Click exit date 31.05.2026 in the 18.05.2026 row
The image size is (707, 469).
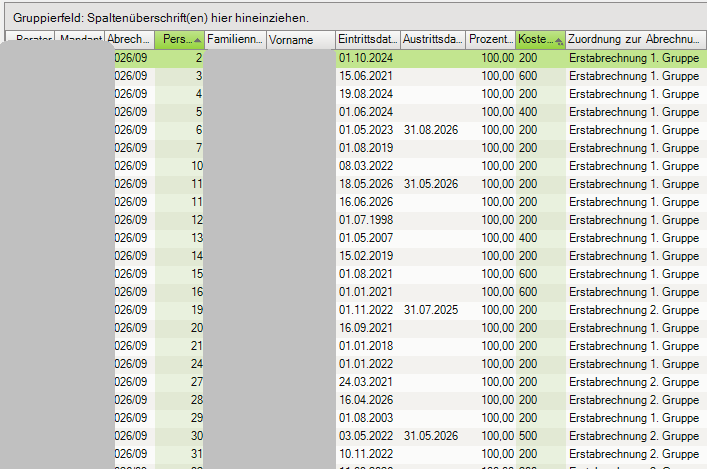431,184
